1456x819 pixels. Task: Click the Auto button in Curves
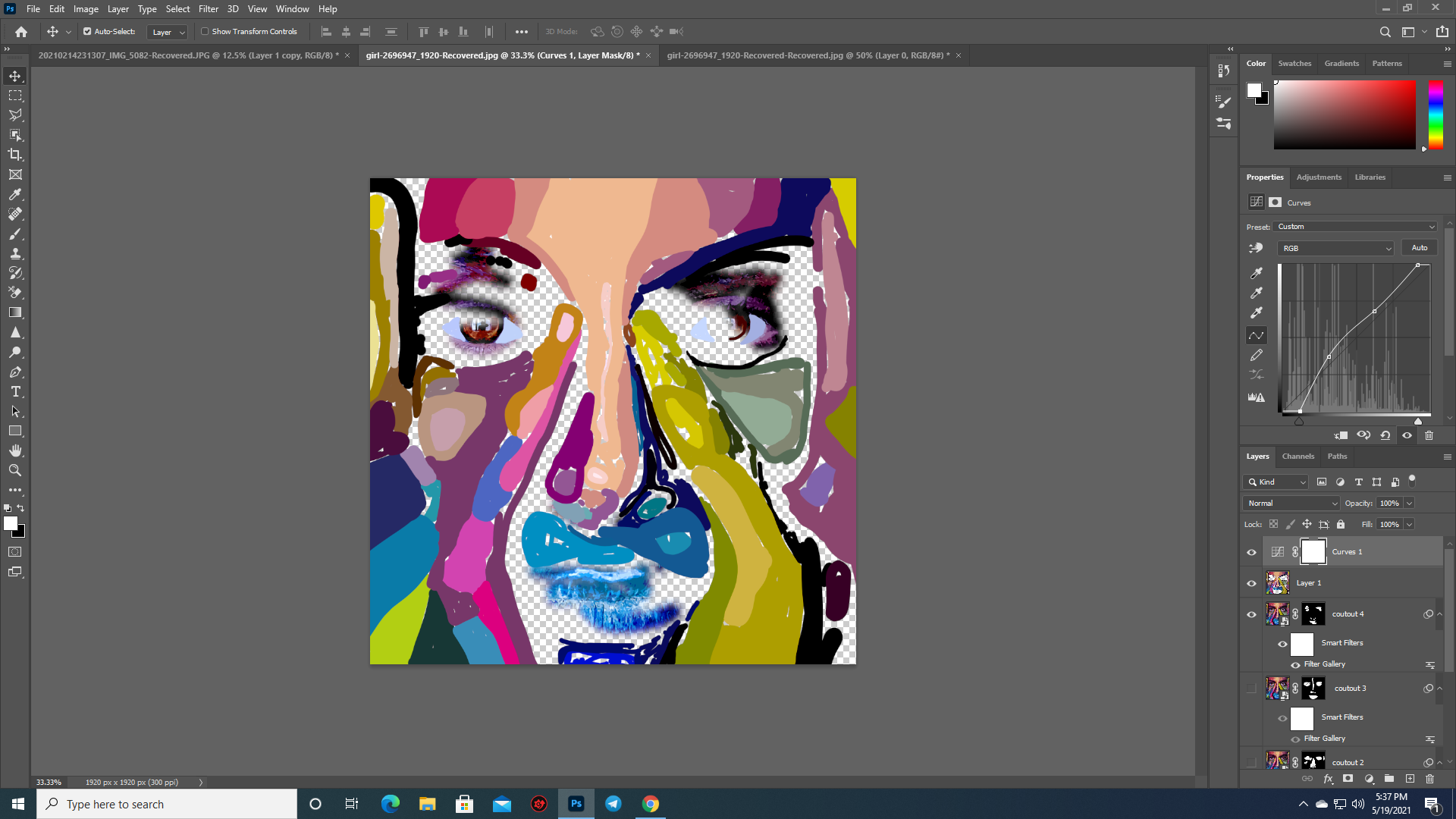click(x=1420, y=248)
